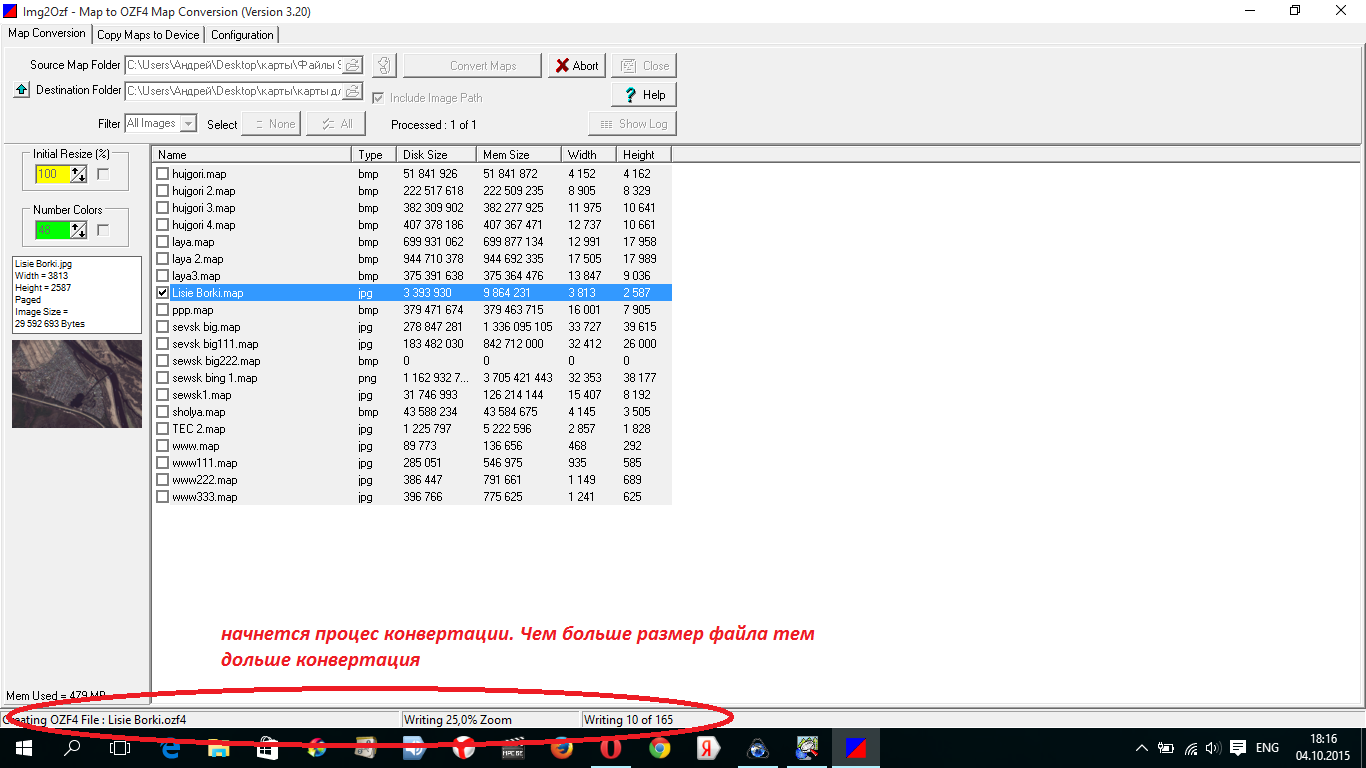Launch Opera from the taskbar
Screen dimensions: 1366x768
[610, 747]
